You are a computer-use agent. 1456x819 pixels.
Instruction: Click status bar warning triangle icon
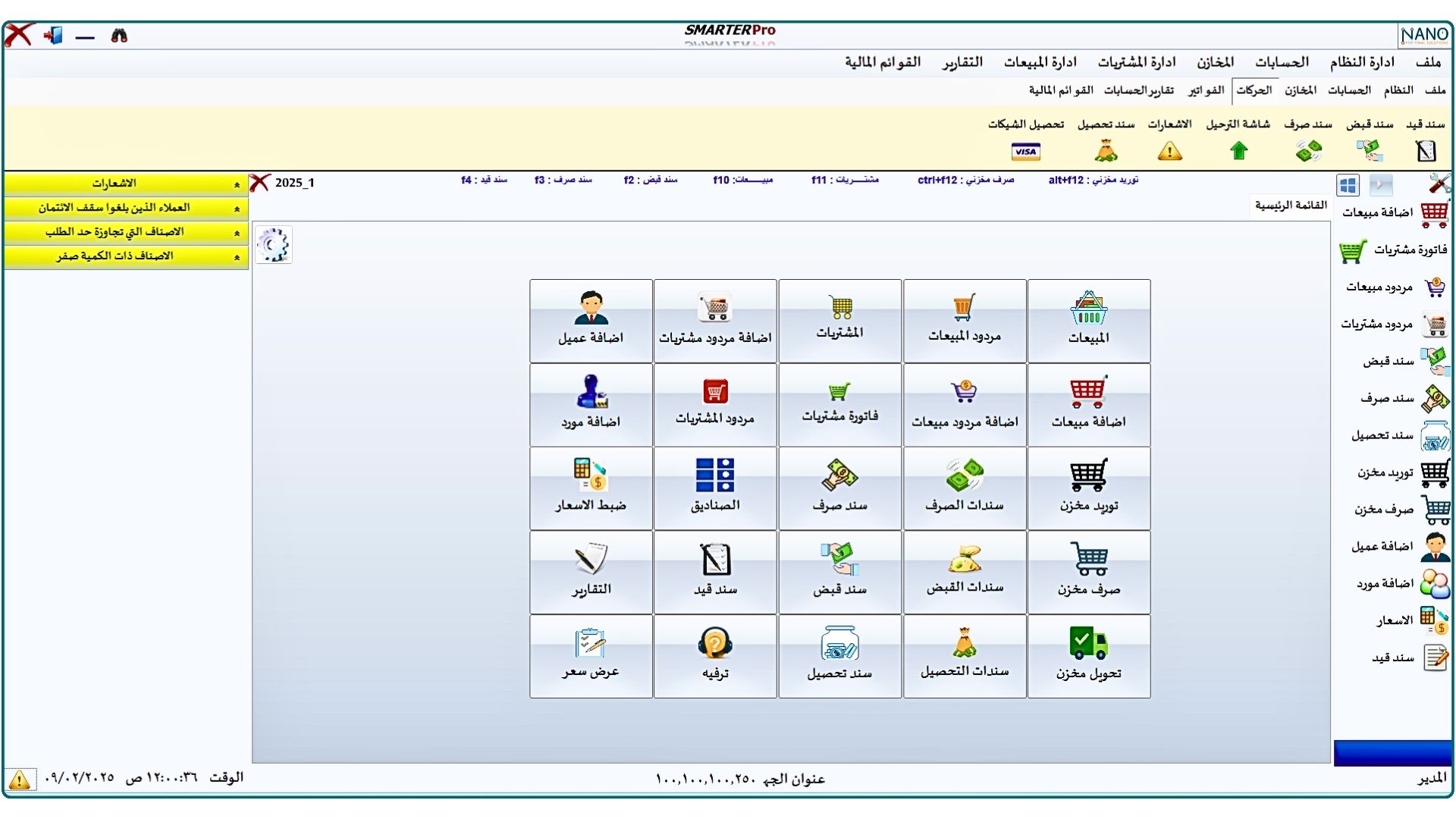[20, 779]
